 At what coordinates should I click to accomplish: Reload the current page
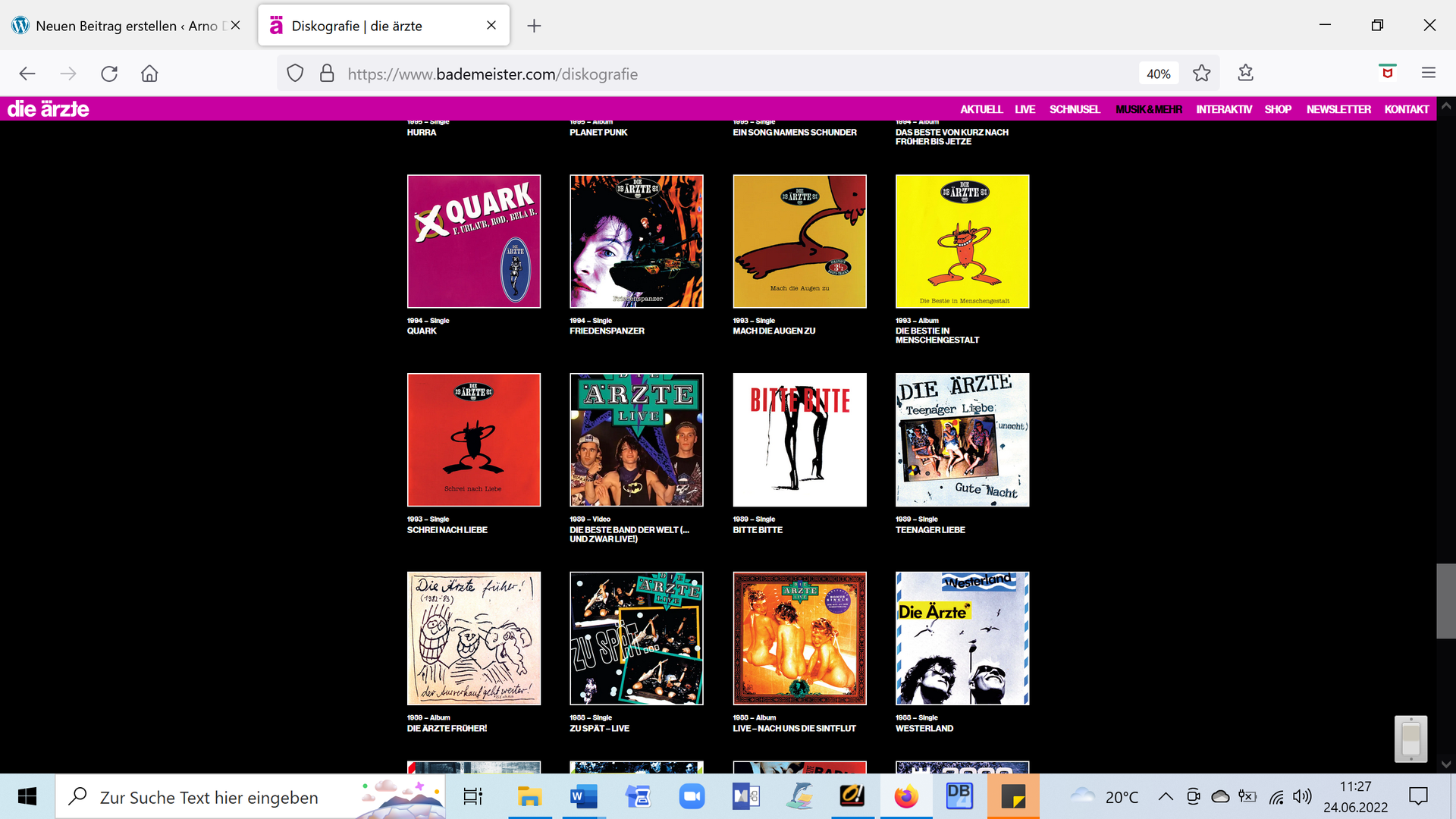click(x=109, y=74)
